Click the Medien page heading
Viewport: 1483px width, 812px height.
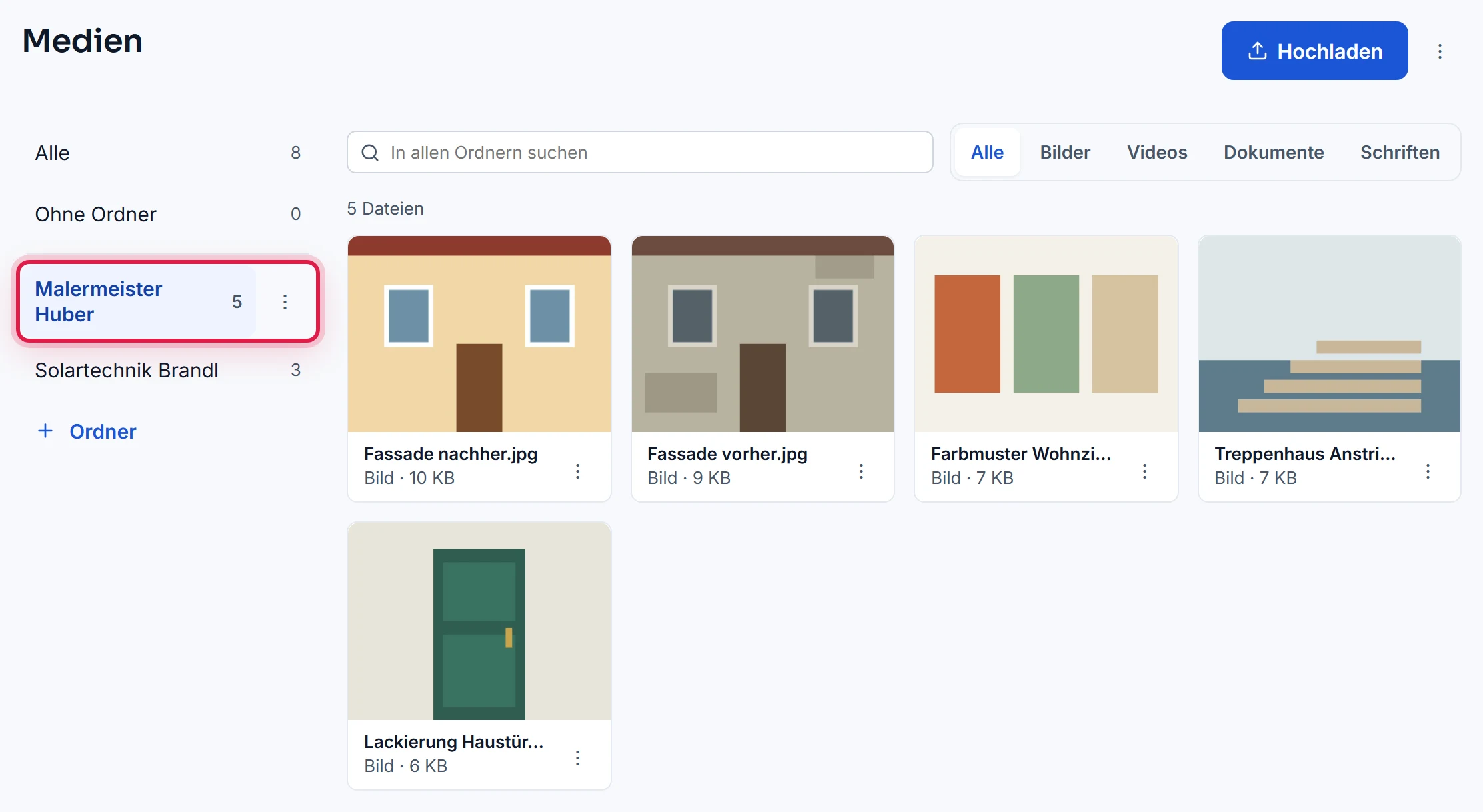(83, 41)
